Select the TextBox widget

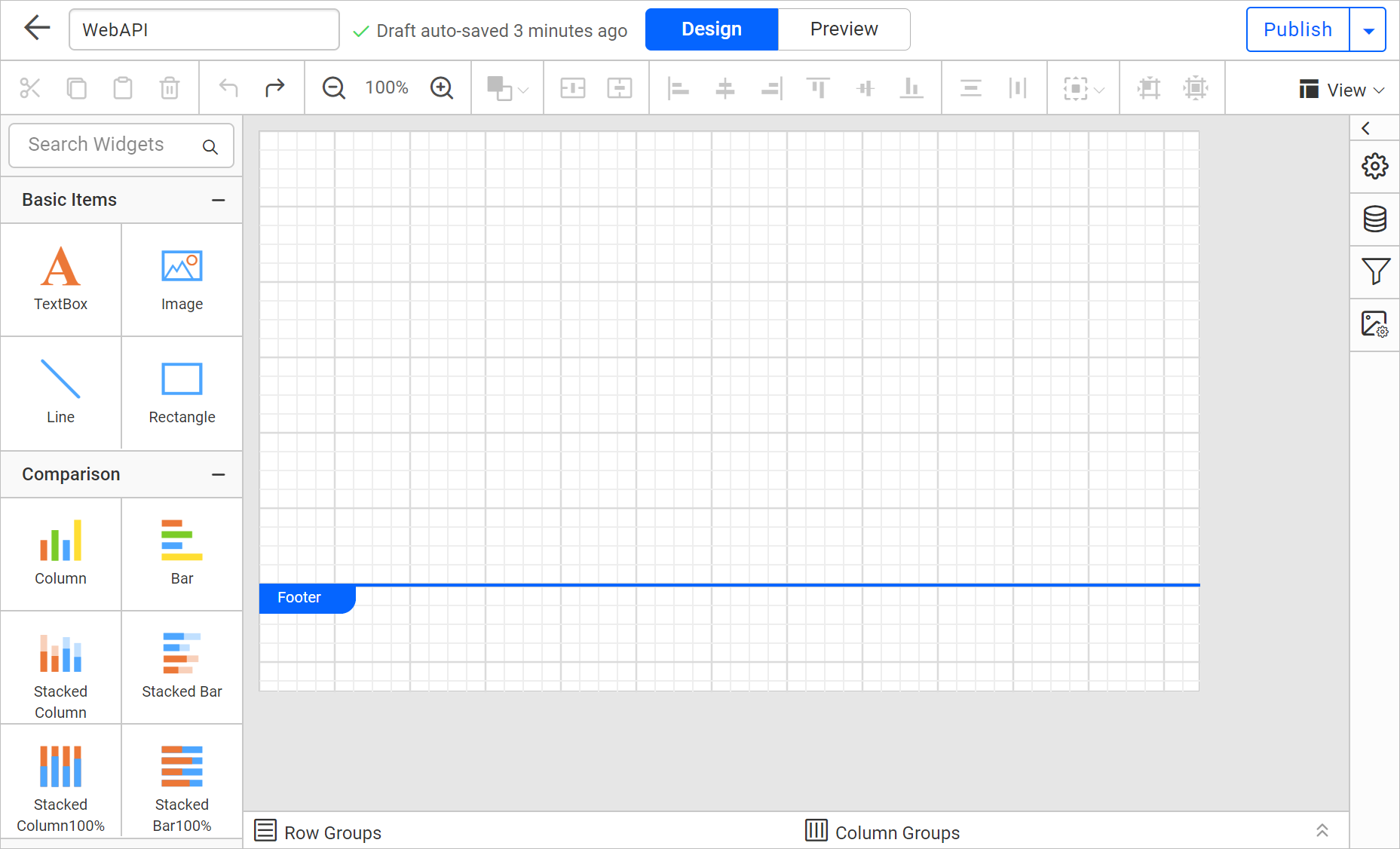[60, 279]
